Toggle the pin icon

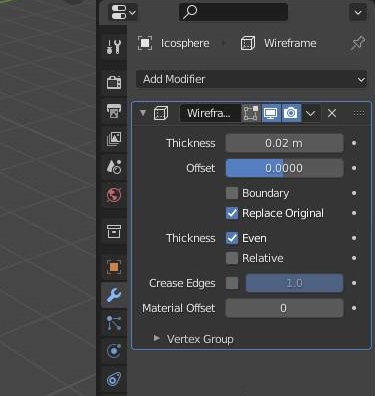point(358,43)
